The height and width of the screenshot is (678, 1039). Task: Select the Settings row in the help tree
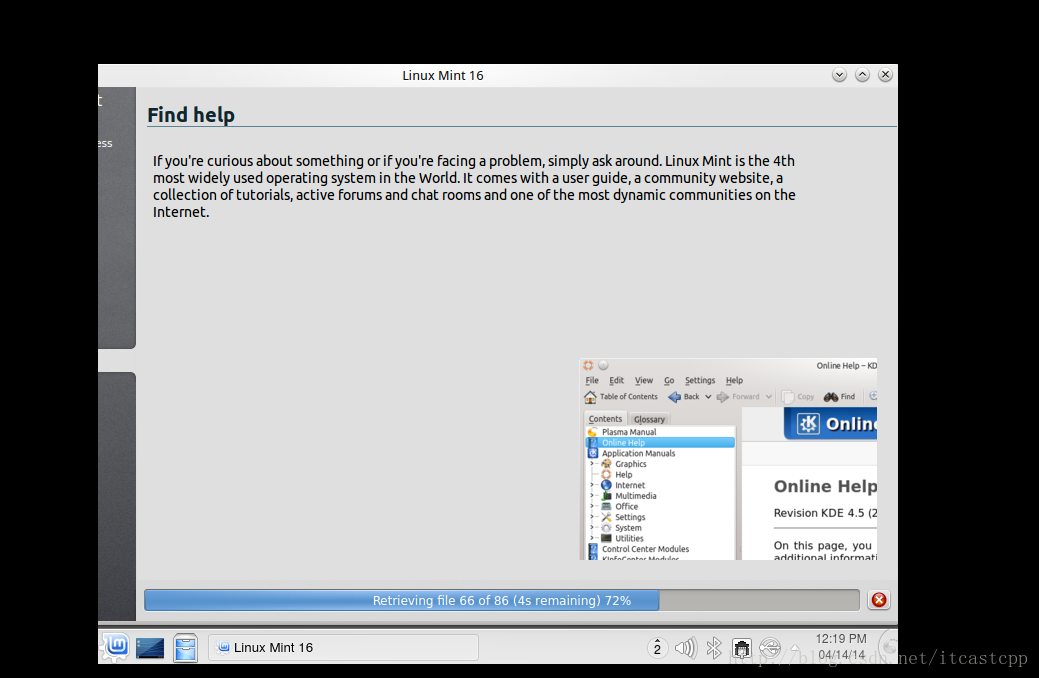629,517
